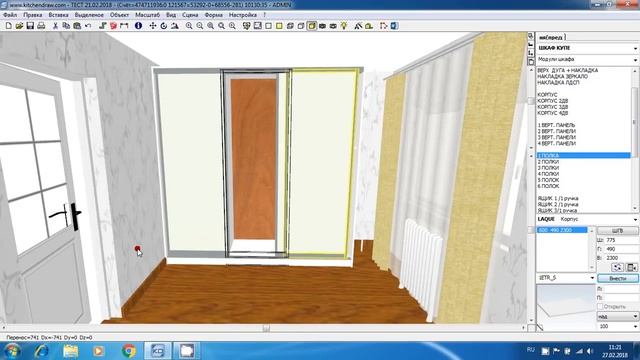The width and height of the screenshot is (640, 360).
Task: Select 6 ПОЛОК in the module list
Action: click(548, 186)
